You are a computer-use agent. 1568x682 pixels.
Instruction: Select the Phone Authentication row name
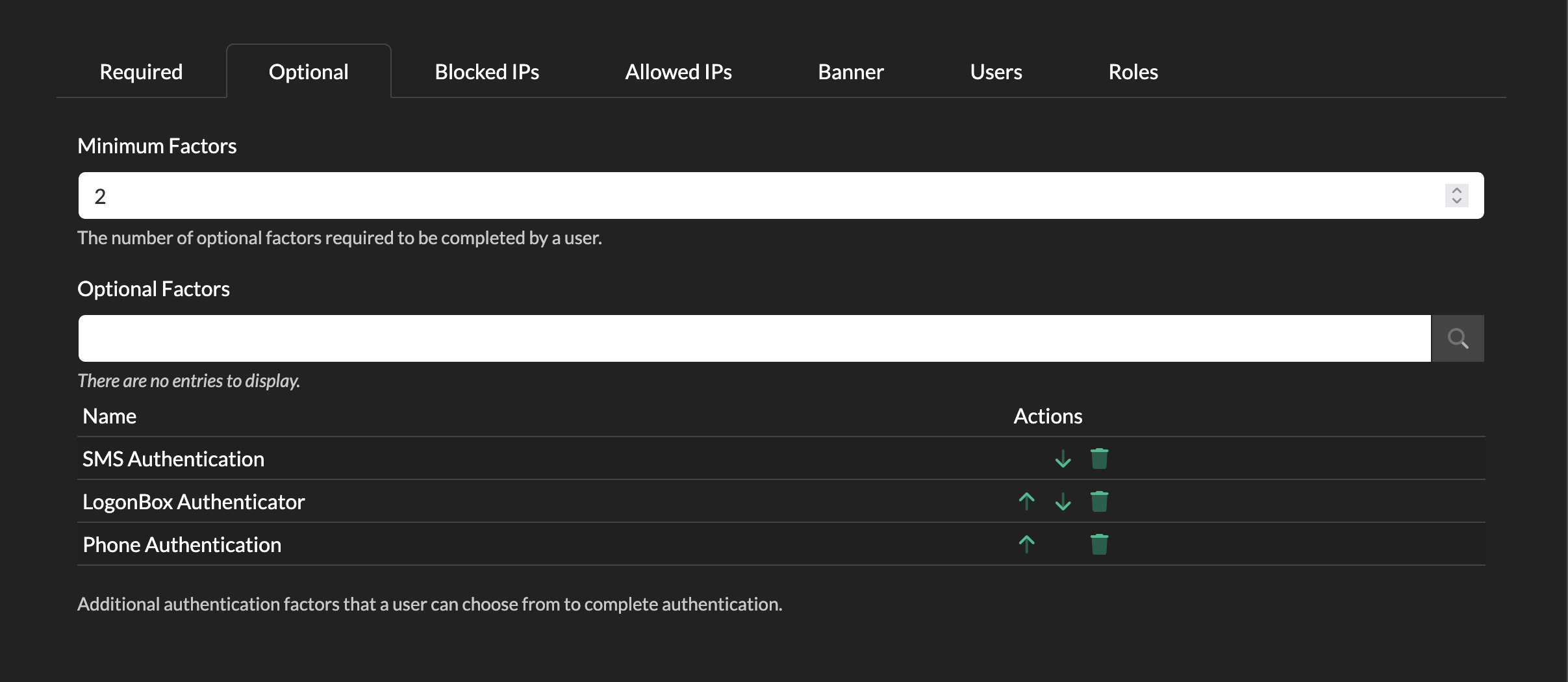click(182, 545)
